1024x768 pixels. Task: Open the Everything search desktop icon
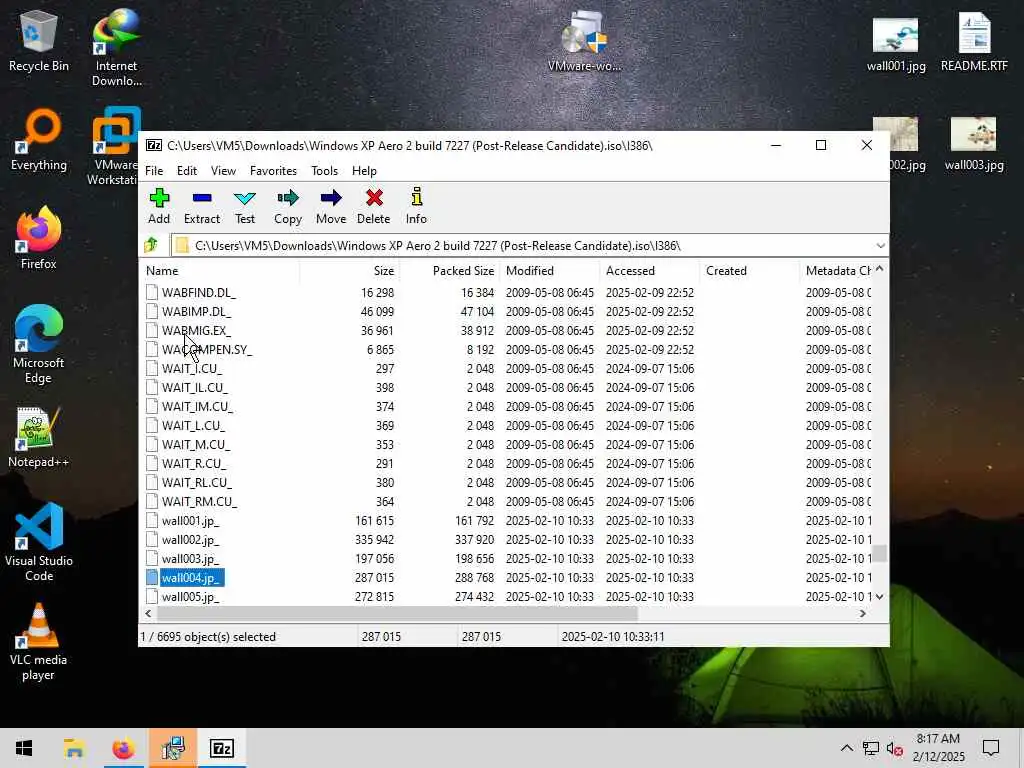[x=39, y=140]
